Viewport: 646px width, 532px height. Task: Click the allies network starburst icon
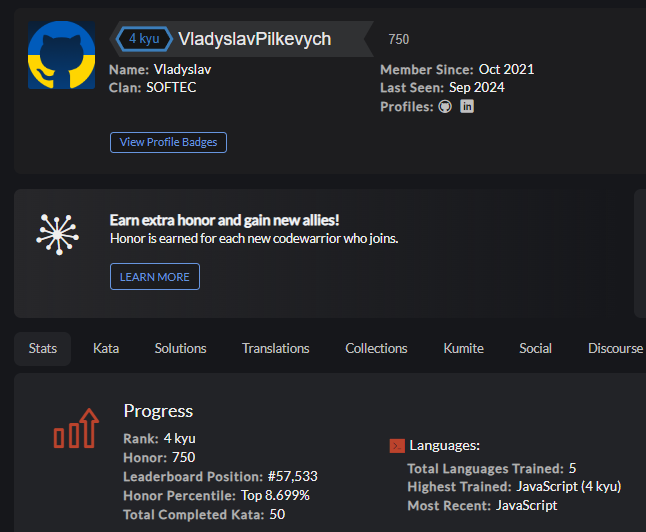click(58, 234)
